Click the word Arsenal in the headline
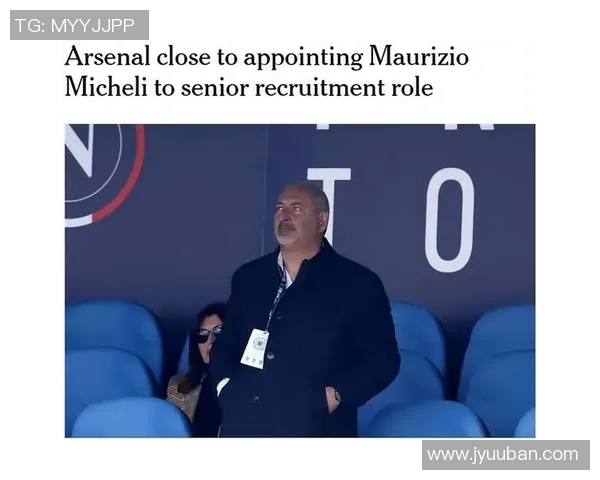This screenshot has height=480, width=600. point(108,57)
